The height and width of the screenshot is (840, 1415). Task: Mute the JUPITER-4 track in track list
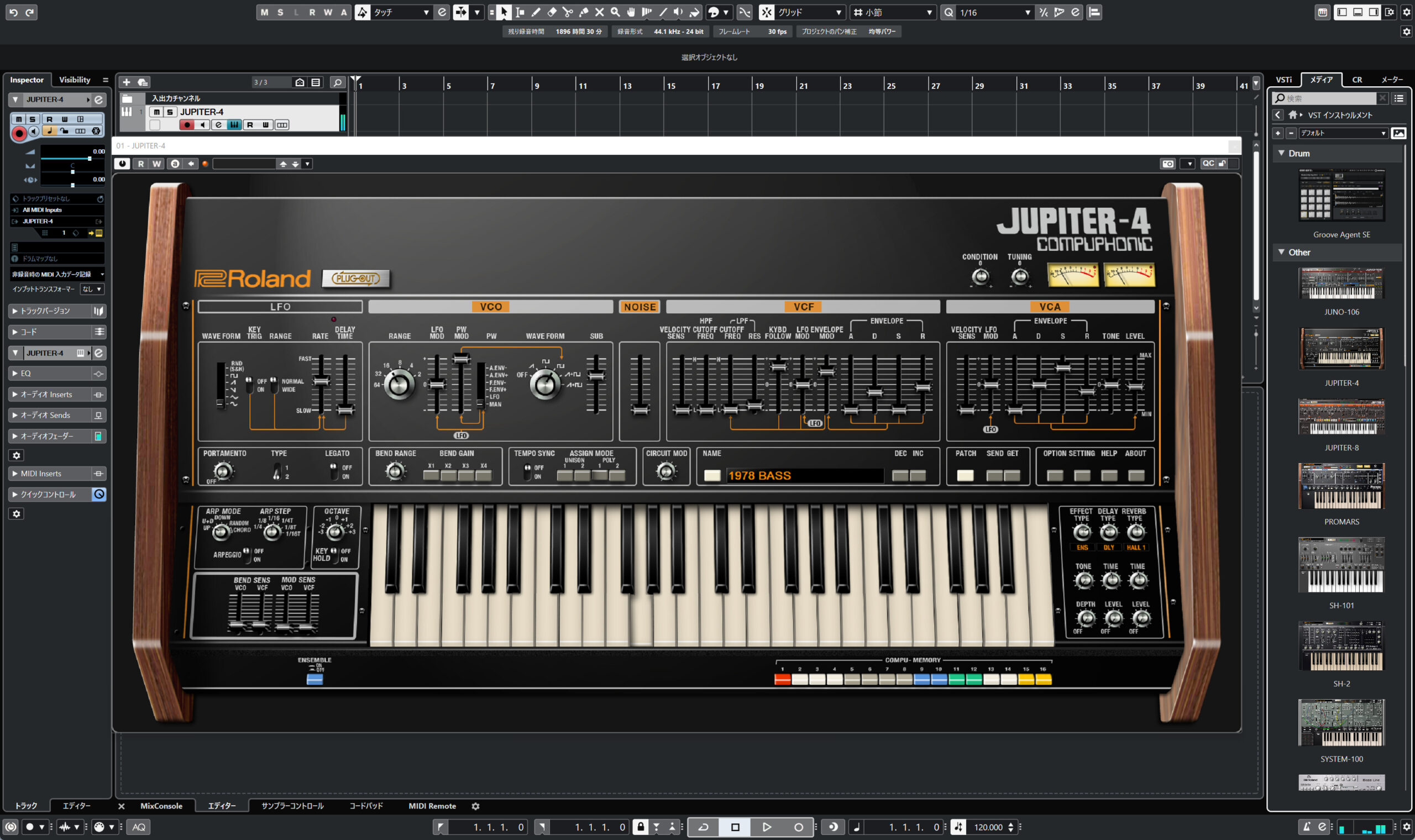pos(157,112)
